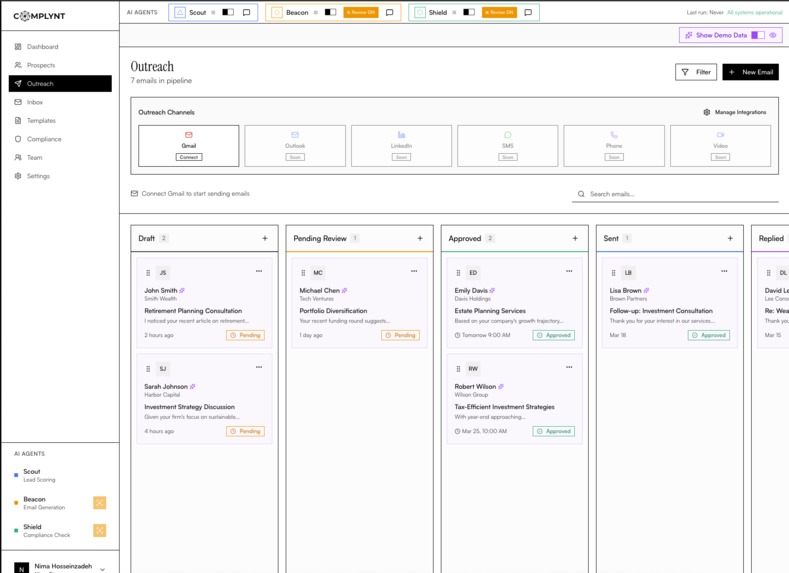Click the New Email button

pos(750,72)
